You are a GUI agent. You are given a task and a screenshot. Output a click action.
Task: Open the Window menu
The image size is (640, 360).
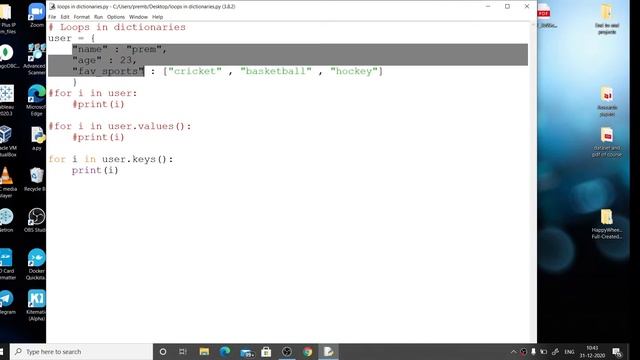pos(138,17)
